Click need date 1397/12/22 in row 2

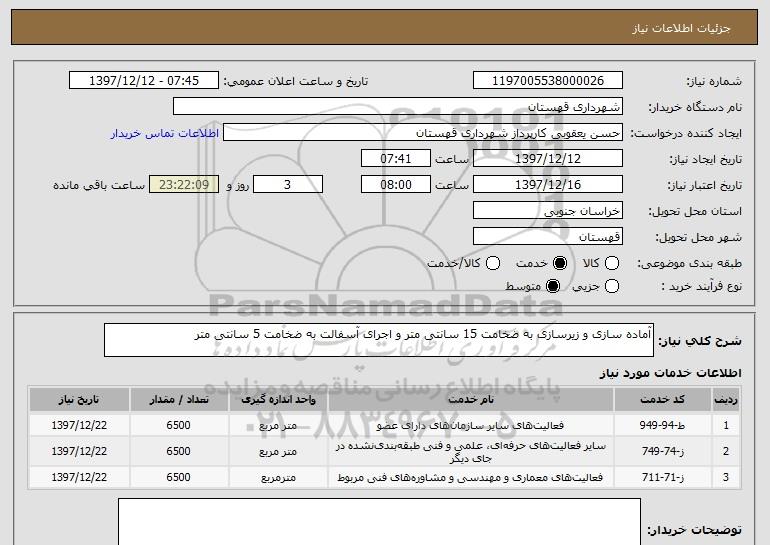coord(79,451)
